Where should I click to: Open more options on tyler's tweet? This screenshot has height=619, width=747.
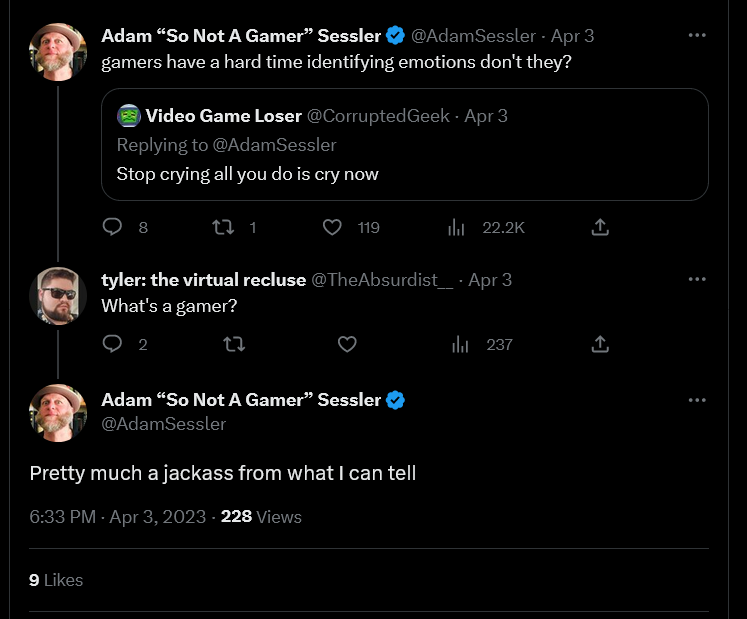click(x=697, y=279)
